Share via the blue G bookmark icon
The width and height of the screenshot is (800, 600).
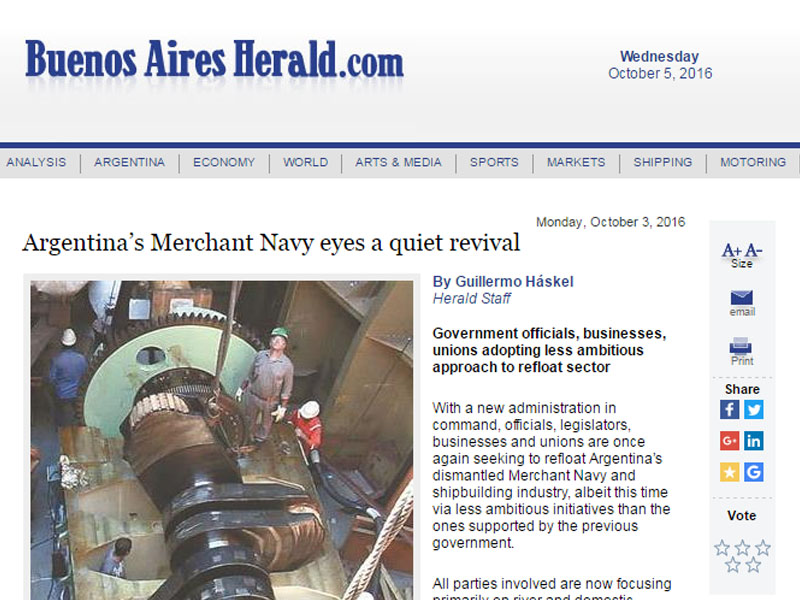754,472
